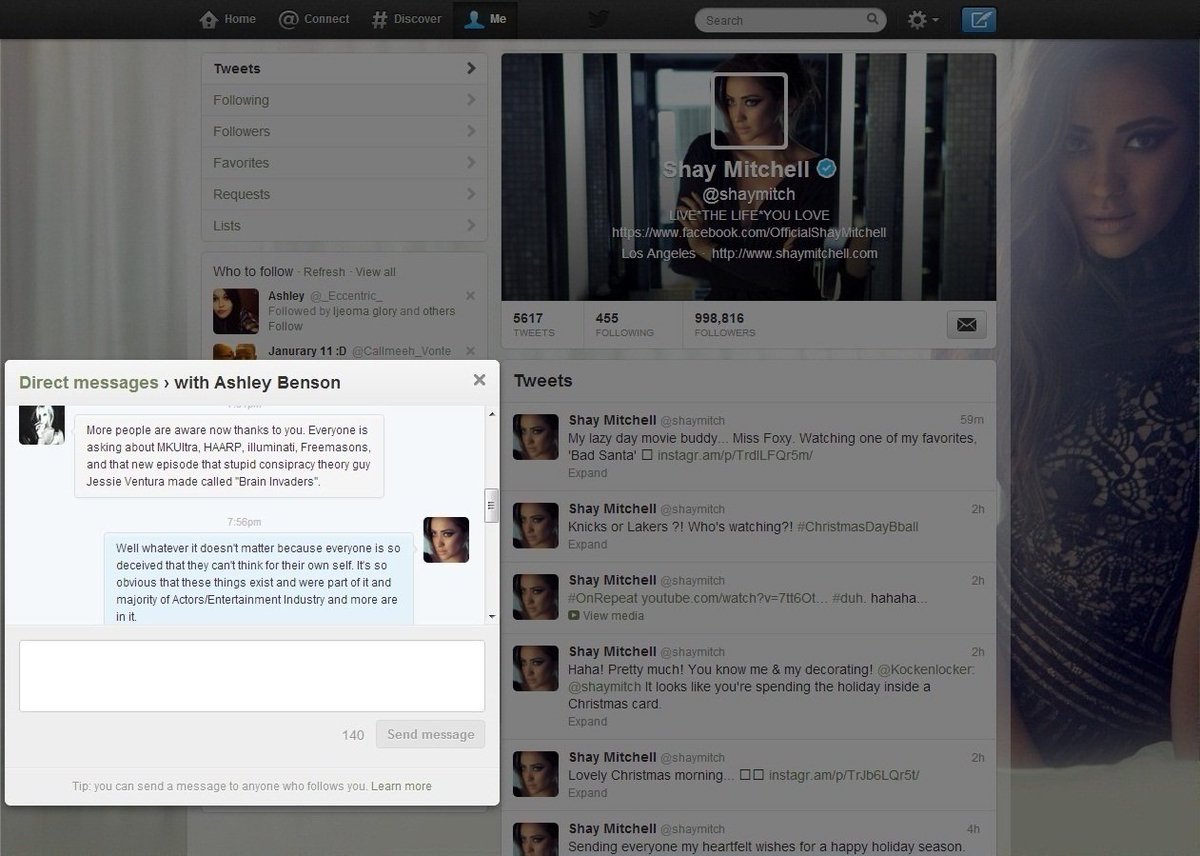Click the verified badge beside Shay Mitchell
The image size is (1200, 856).
[x=825, y=169]
